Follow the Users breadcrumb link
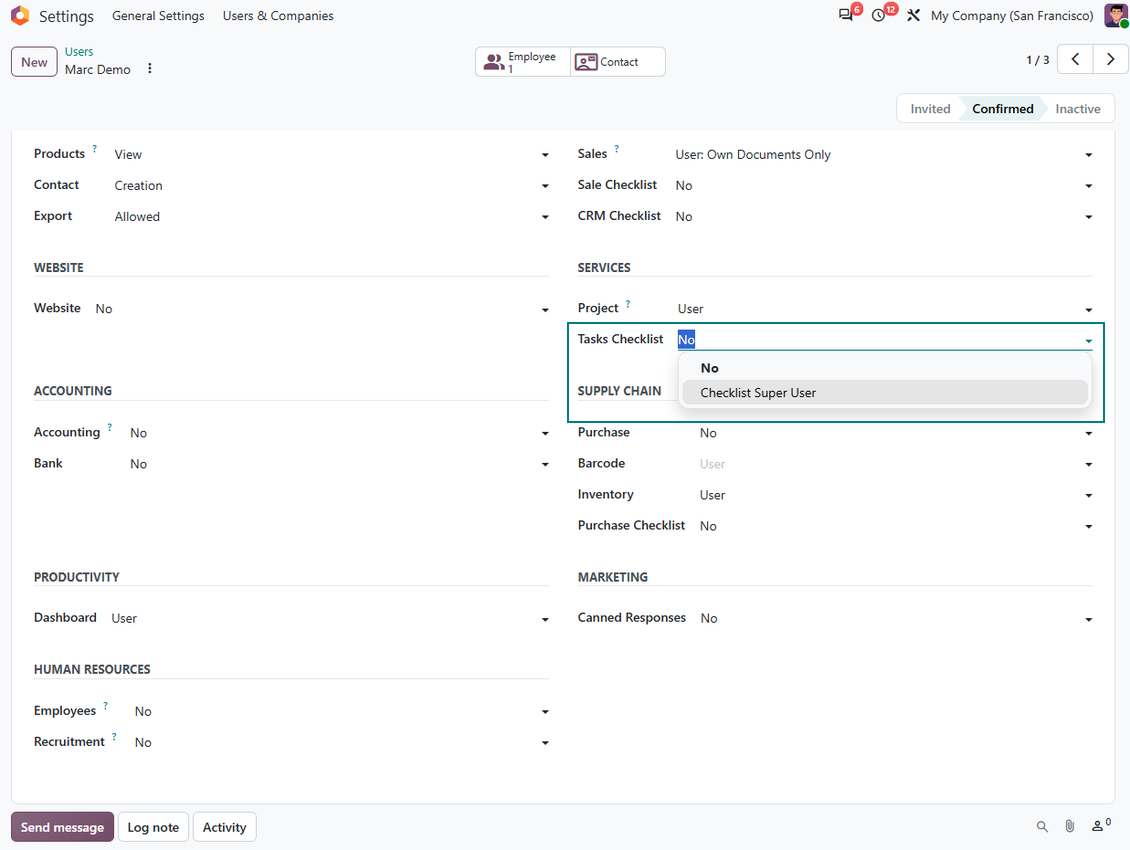 79,52
